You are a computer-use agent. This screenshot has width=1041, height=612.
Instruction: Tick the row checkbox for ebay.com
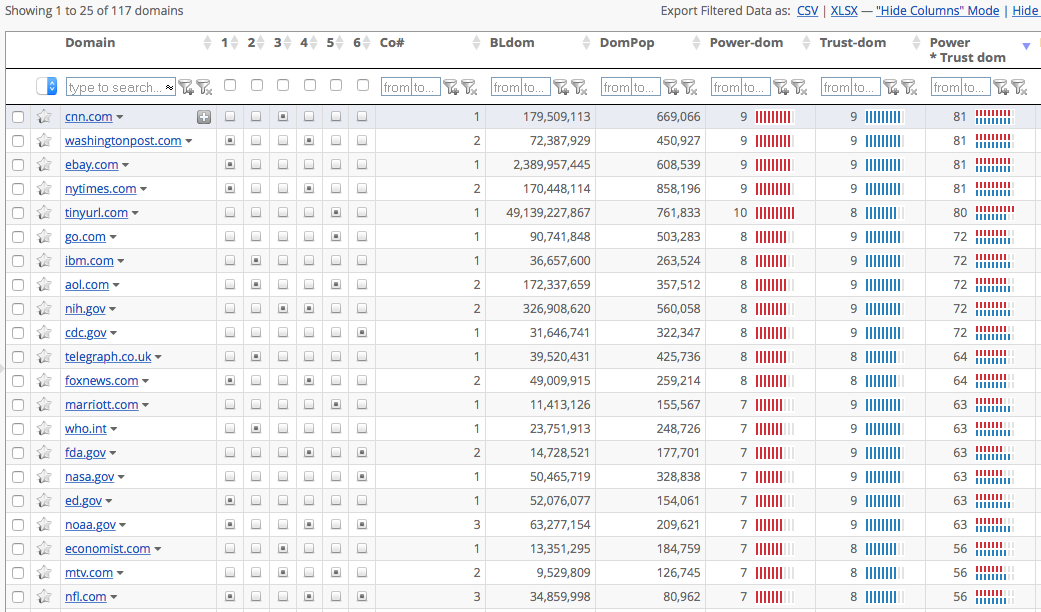click(x=18, y=165)
